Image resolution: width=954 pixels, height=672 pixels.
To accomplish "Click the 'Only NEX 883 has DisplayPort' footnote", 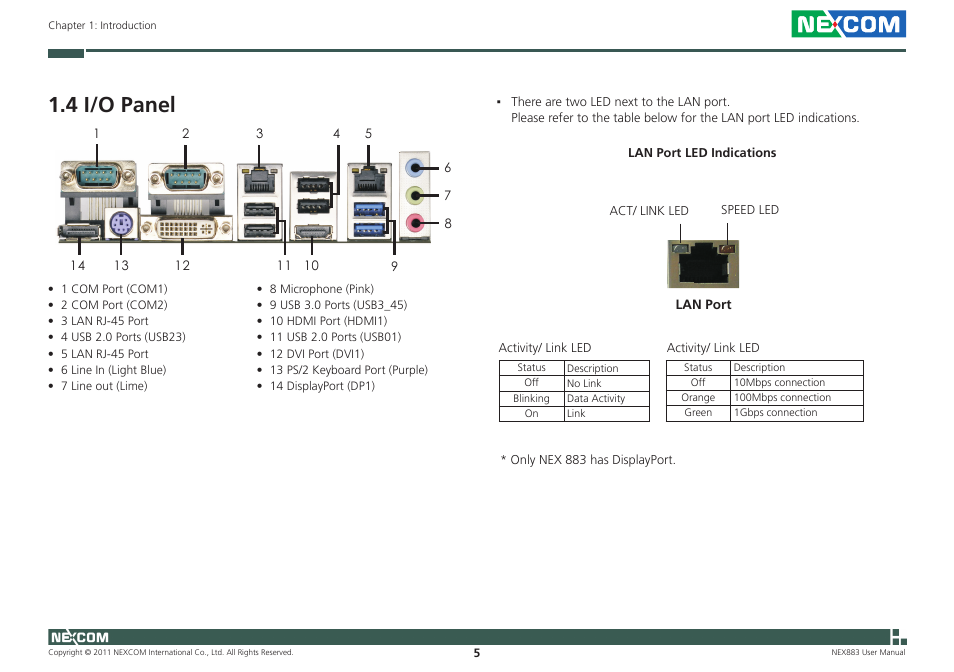I will [x=588, y=460].
